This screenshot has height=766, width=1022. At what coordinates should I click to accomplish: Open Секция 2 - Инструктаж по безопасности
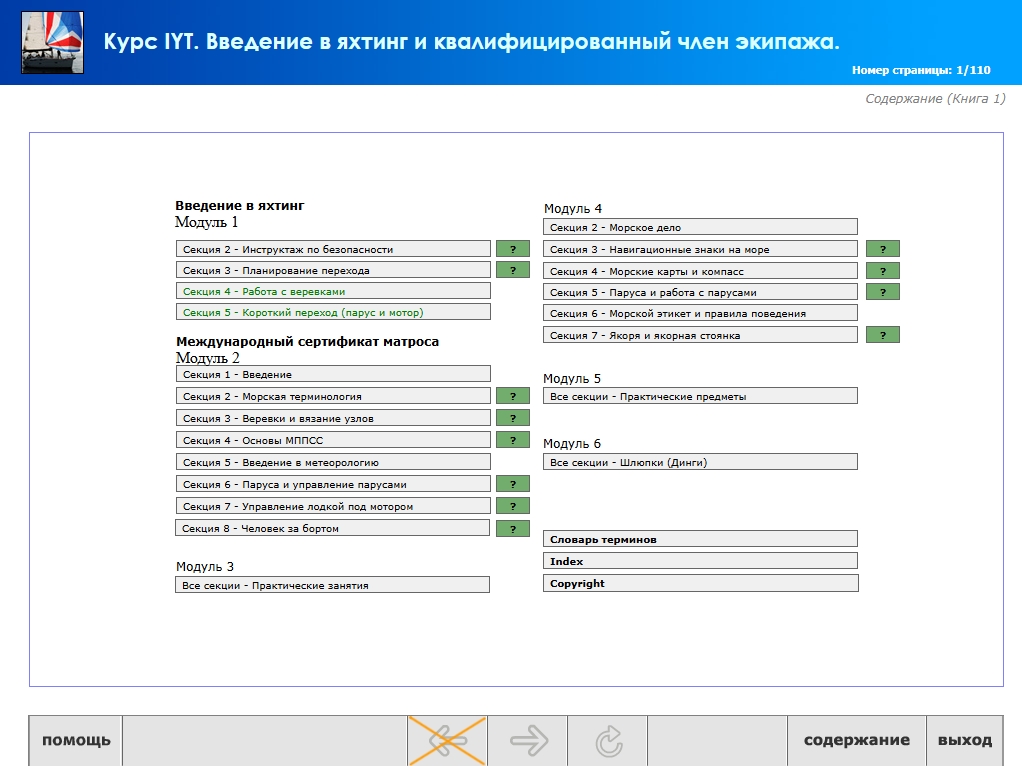click(333, 249)
